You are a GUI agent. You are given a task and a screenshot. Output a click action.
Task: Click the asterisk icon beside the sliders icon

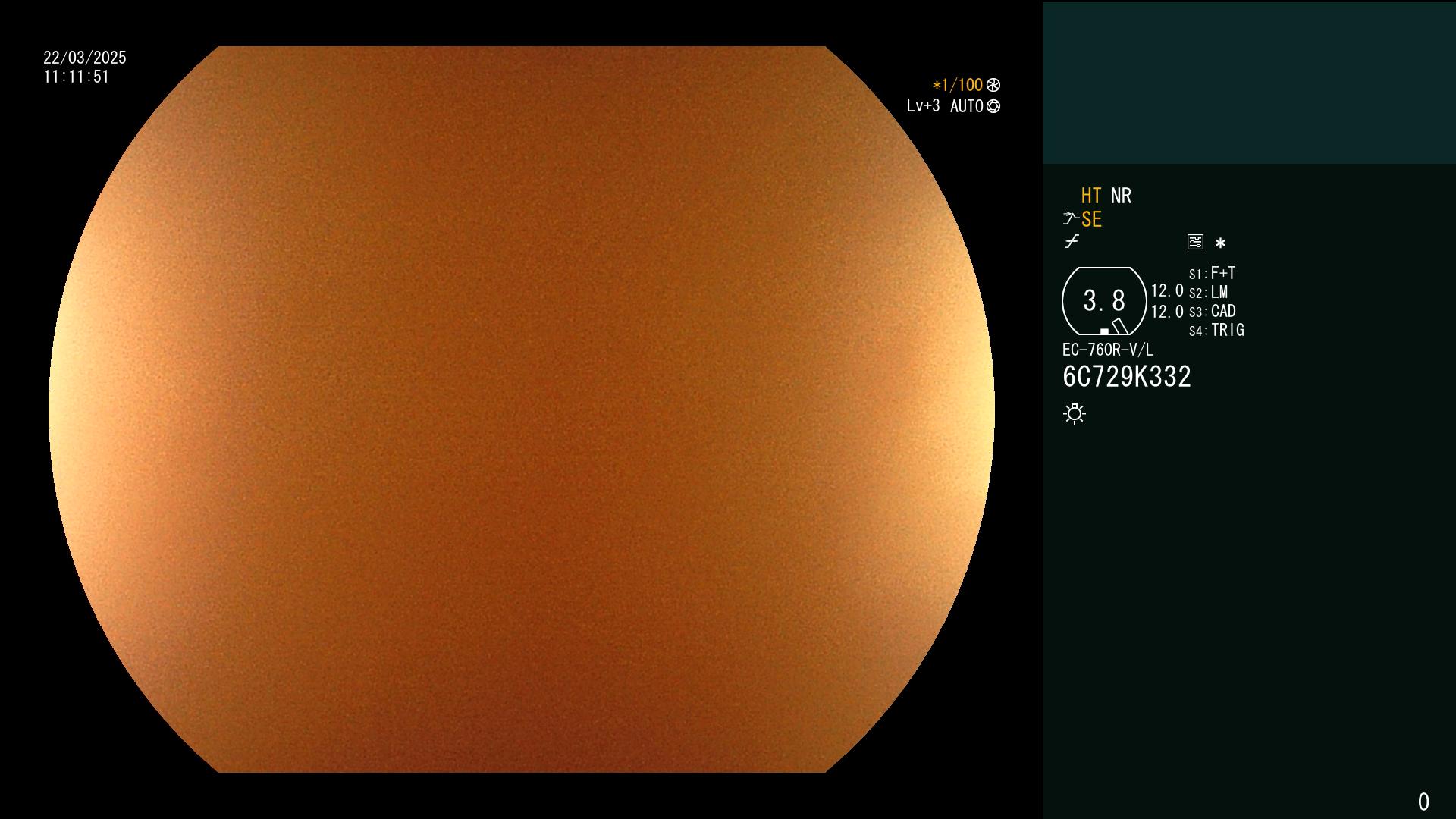(x=1220, y=243)
